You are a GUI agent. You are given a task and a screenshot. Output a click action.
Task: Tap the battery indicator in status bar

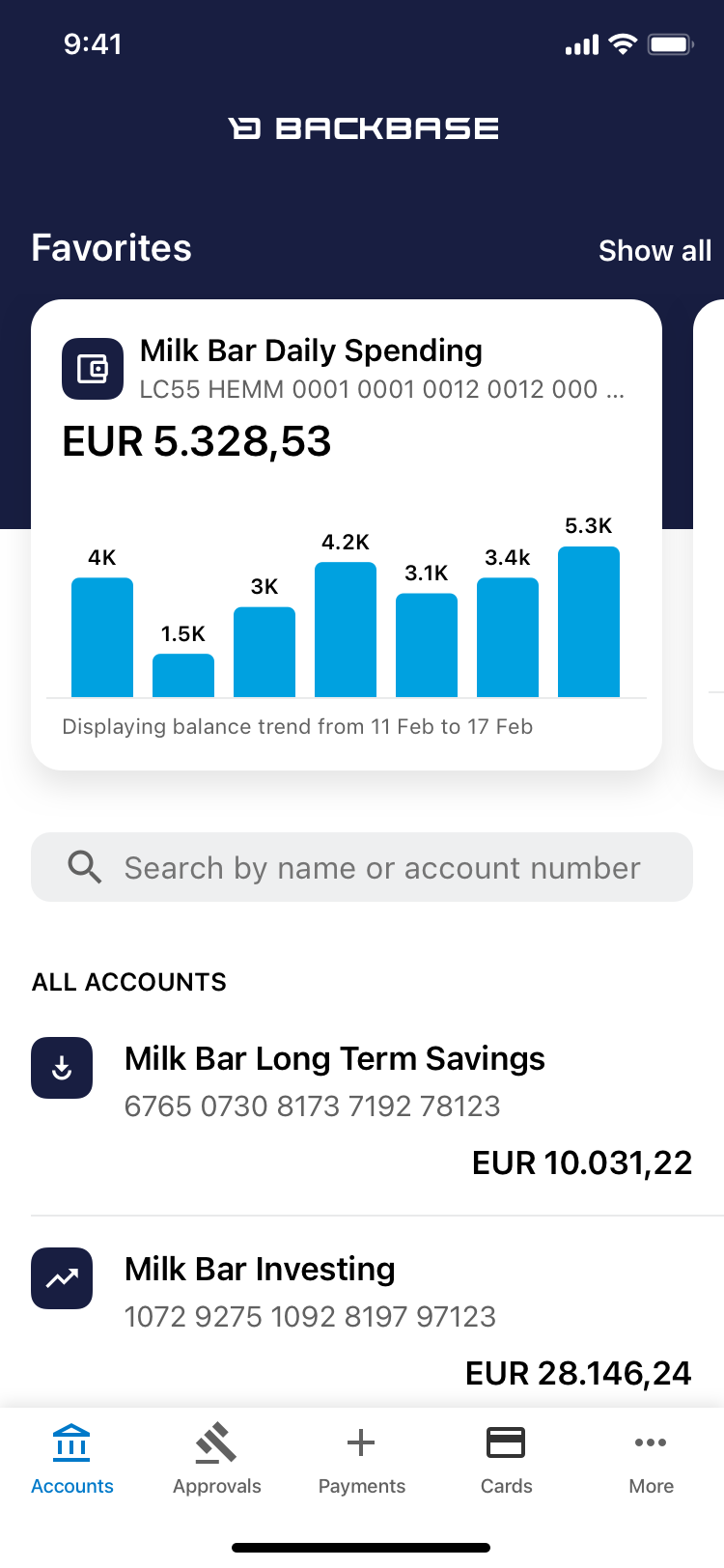tap(671, 44)
